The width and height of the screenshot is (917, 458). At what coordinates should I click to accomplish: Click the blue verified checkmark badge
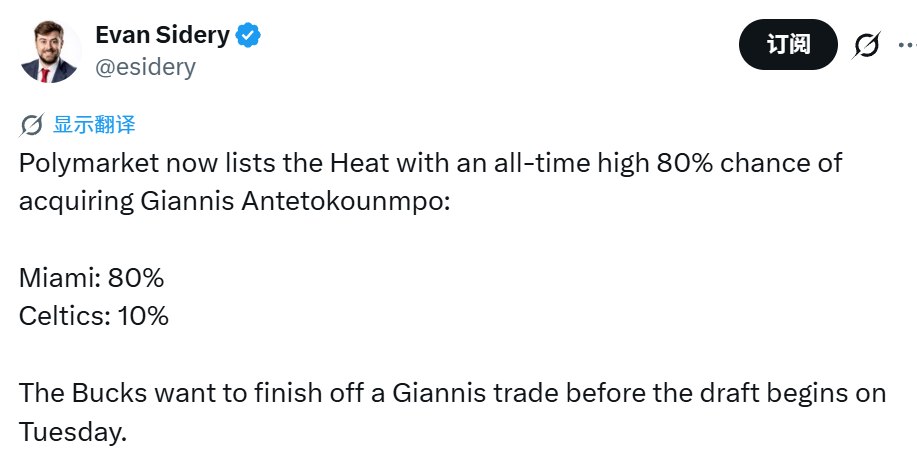tap(249, 36)
